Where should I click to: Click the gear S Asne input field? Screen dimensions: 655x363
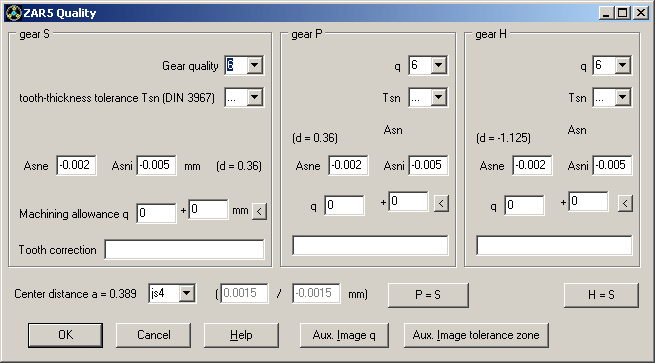pyautogui.click(x=76, y=165)
